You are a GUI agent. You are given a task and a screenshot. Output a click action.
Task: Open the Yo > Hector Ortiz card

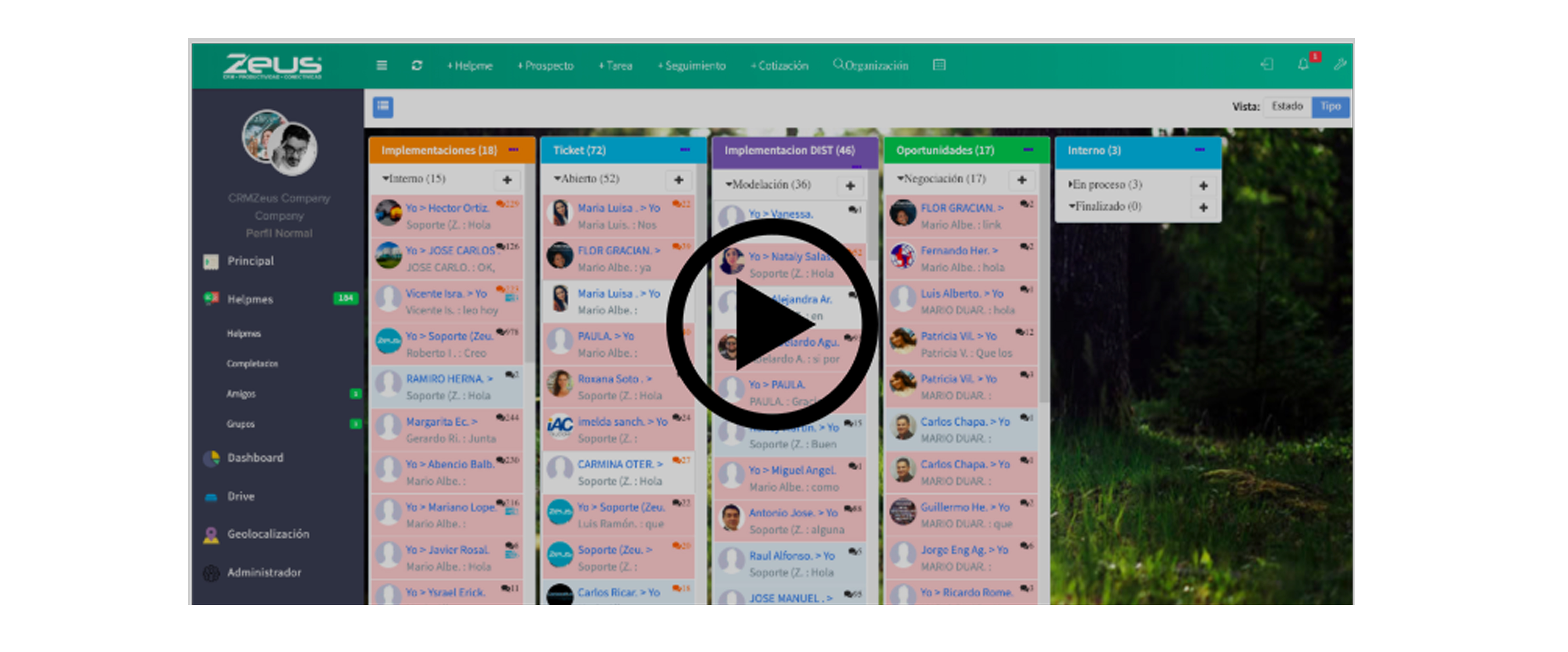447,216
